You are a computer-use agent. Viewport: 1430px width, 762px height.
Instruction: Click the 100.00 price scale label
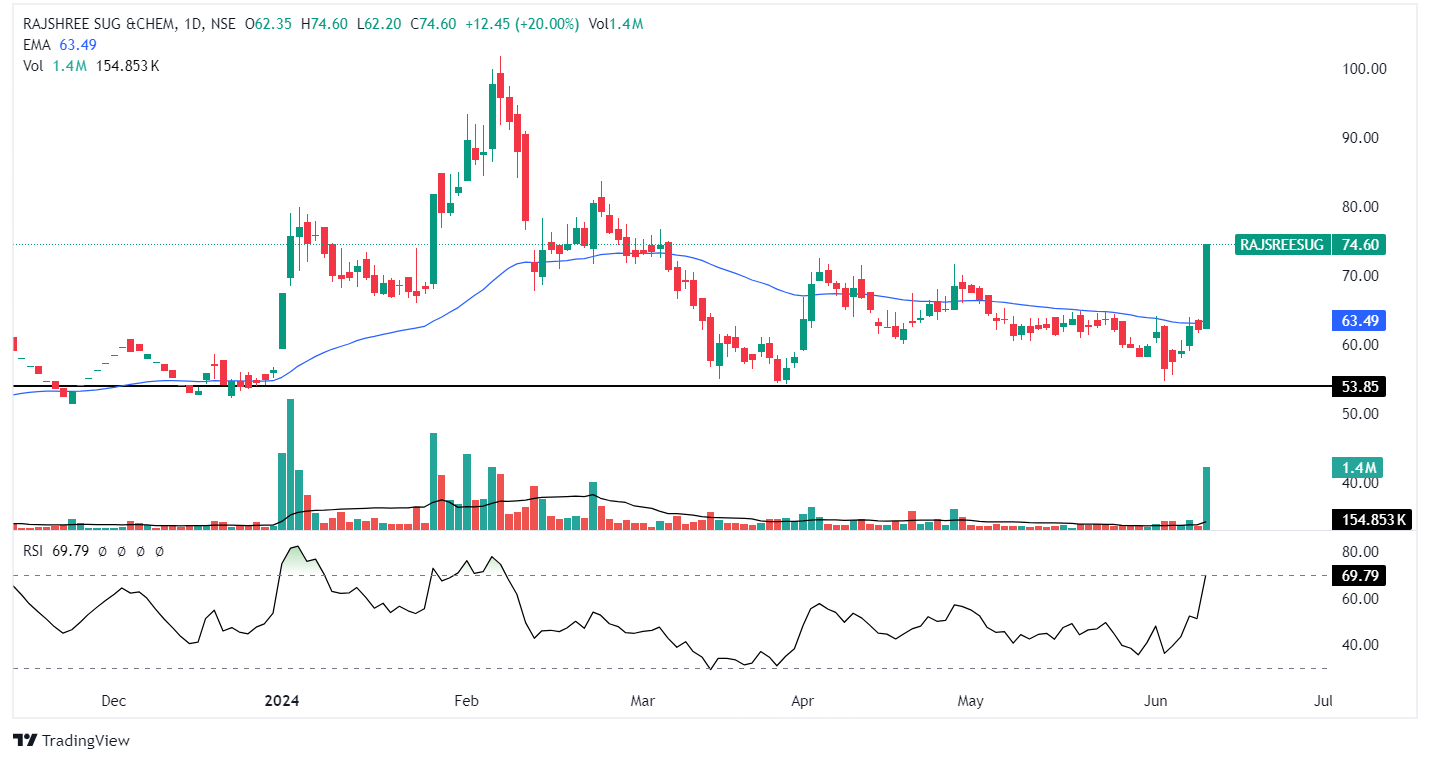(x=1364, y=69)
